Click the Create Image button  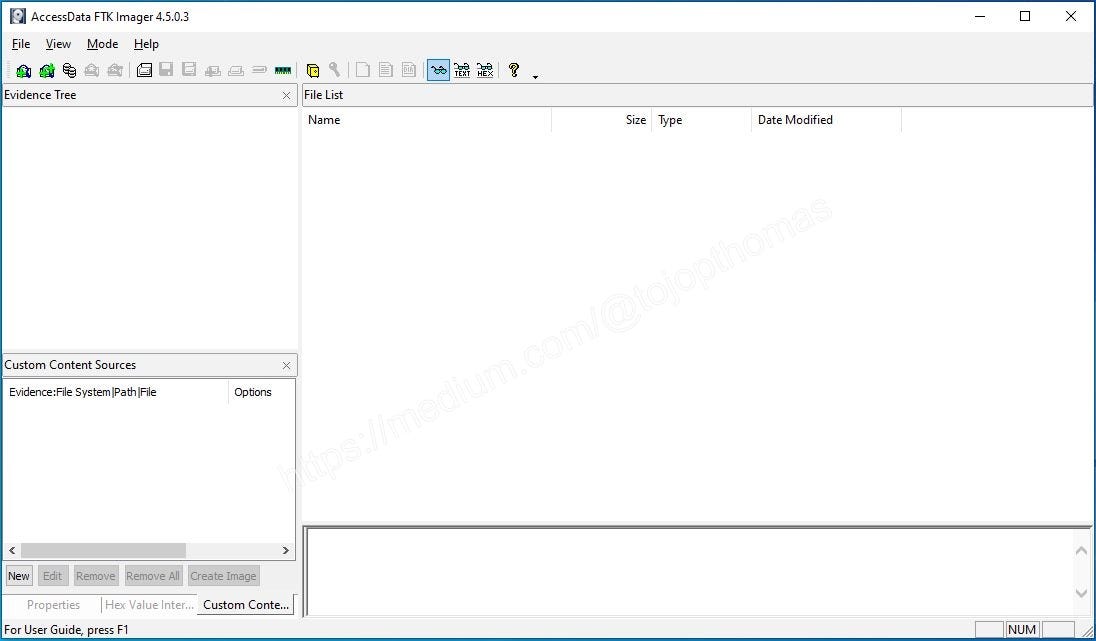pyautogui.click(x=224, y=576)
